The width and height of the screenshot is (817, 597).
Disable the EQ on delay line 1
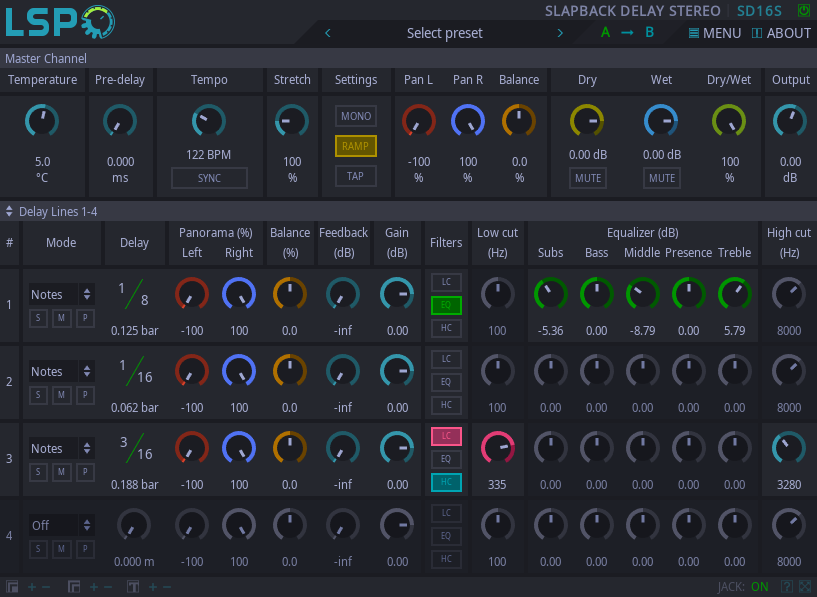click(446, 305)
